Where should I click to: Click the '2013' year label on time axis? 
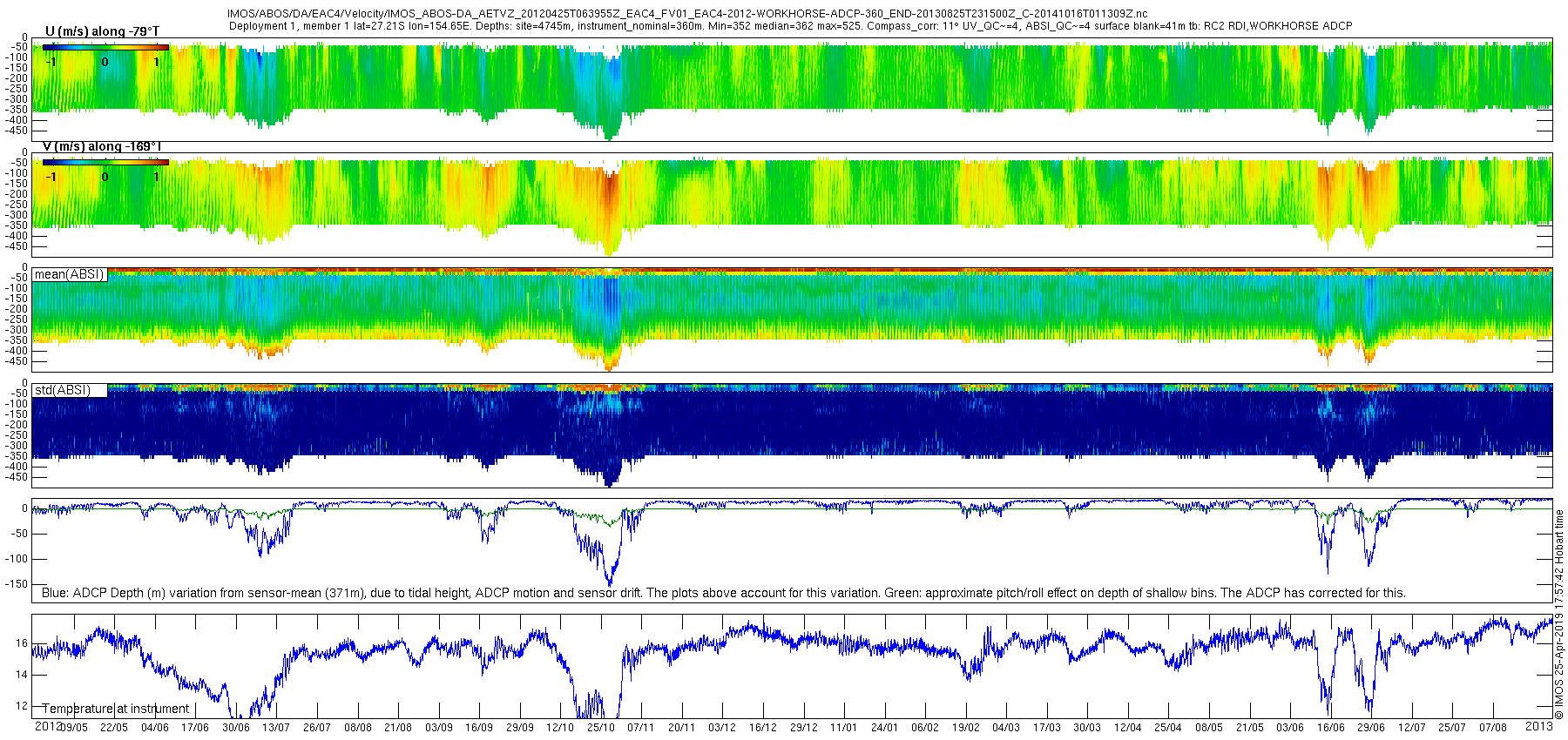1539,726
